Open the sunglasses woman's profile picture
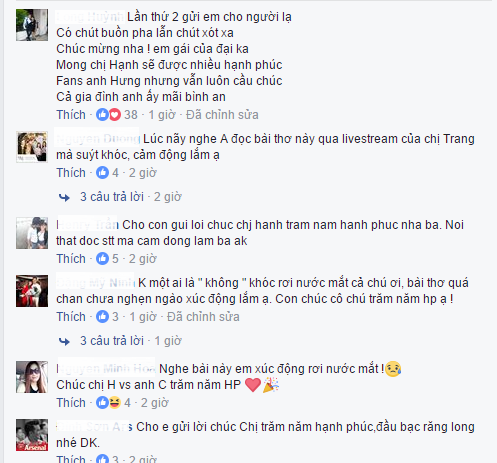 point(32,377)
